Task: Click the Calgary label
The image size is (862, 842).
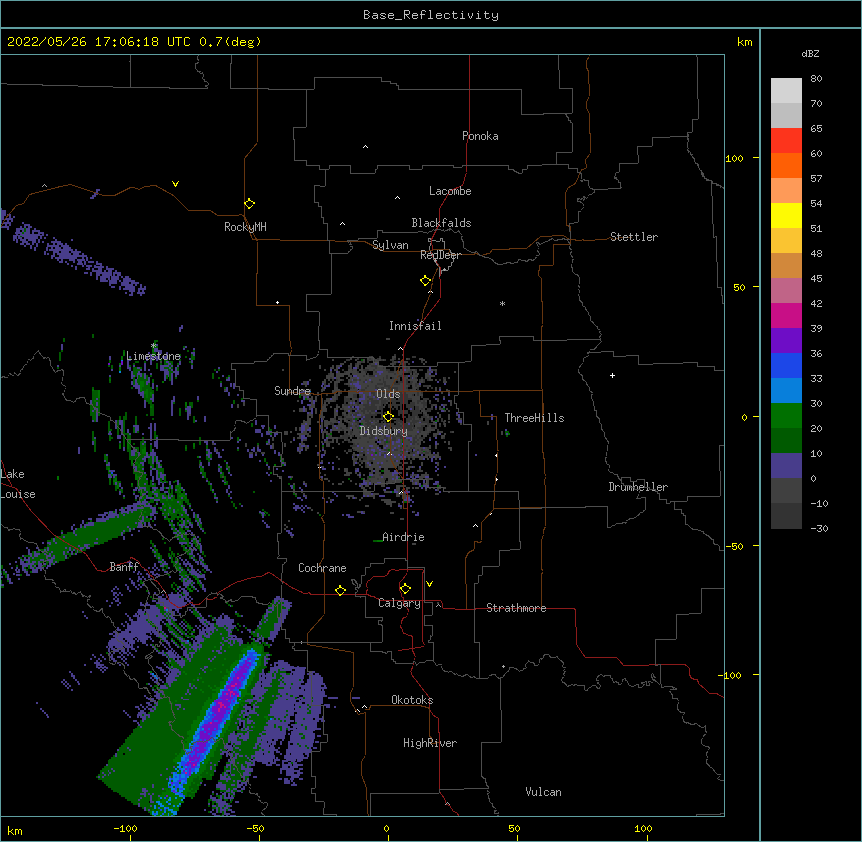Action: (399, 603)
